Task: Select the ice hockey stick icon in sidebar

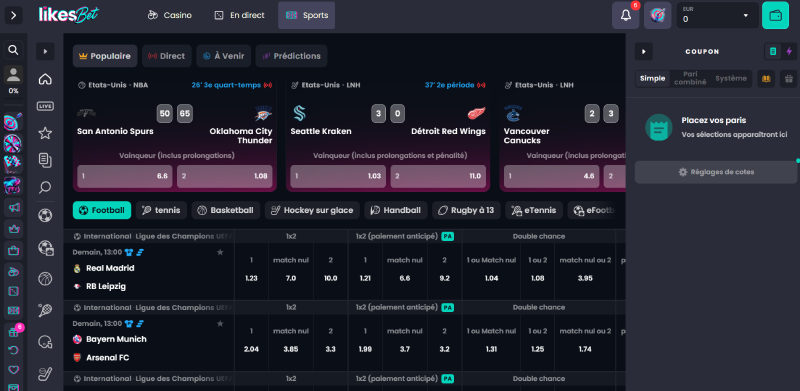Action: [x=45, y=374]
